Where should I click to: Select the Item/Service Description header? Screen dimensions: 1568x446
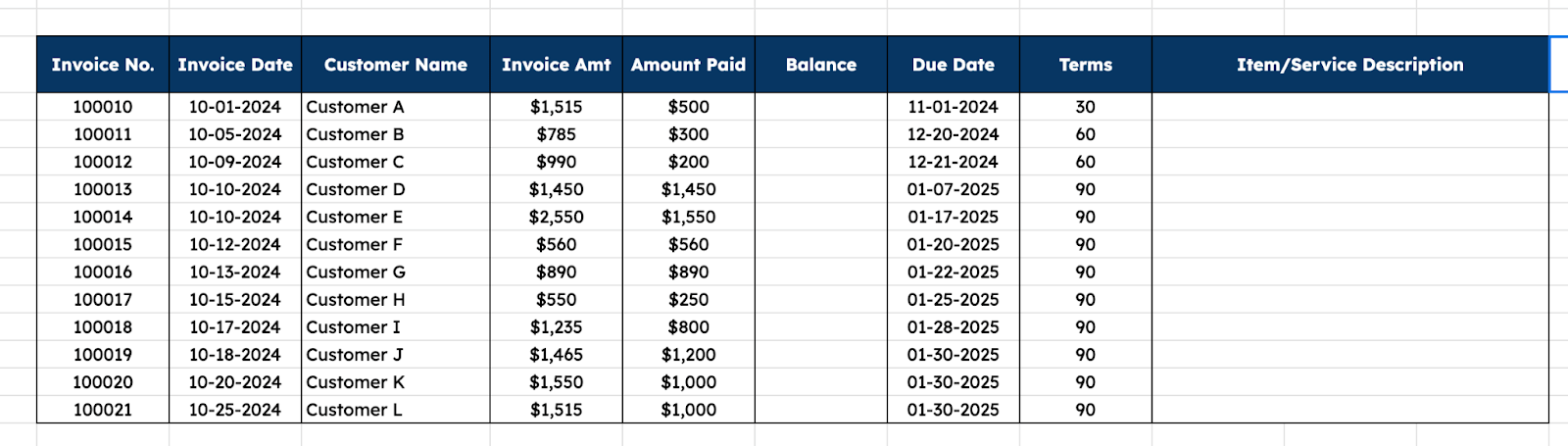(x=1349, y=65)
